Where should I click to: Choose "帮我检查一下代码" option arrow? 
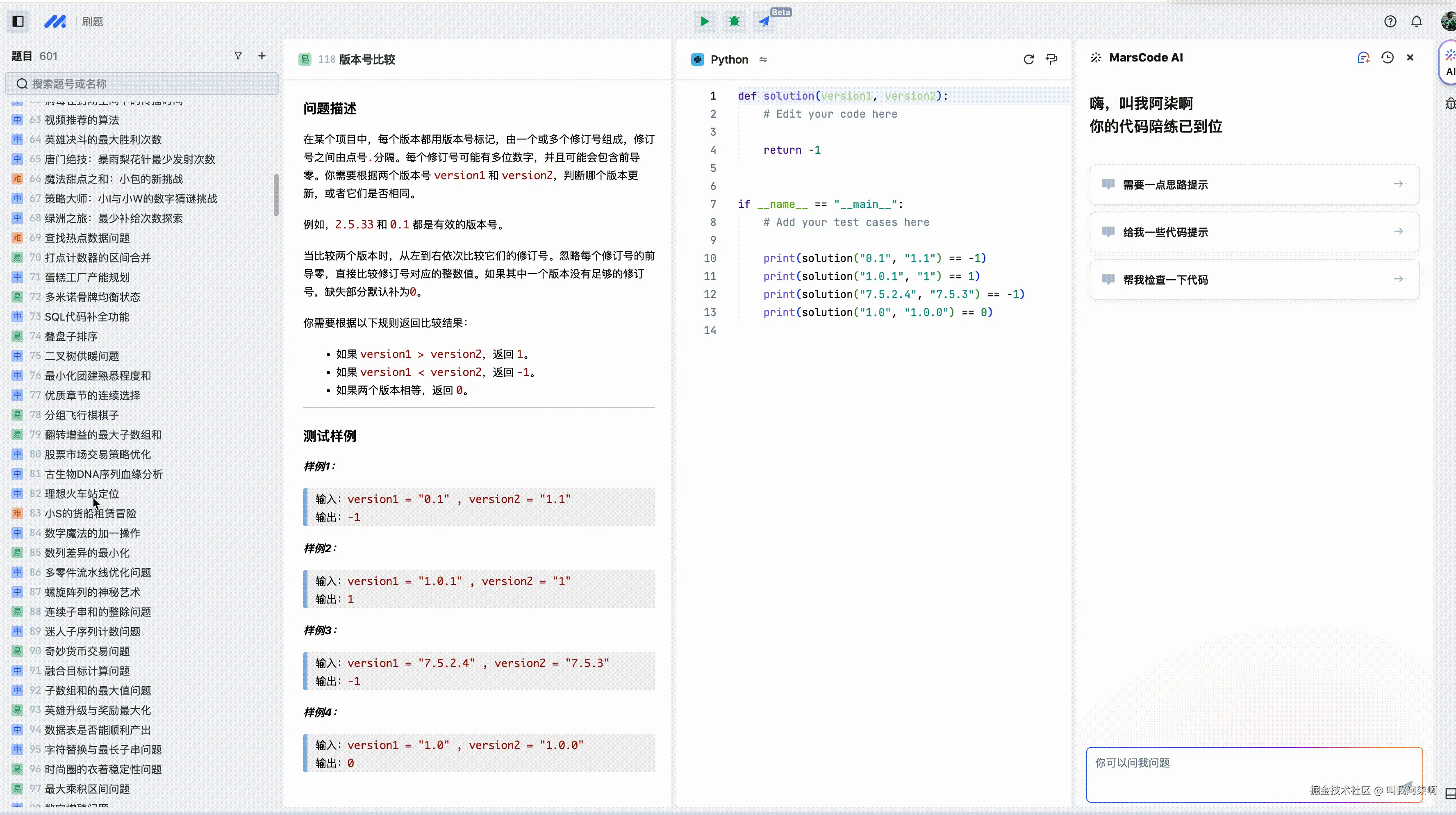tap(1398, 279)
